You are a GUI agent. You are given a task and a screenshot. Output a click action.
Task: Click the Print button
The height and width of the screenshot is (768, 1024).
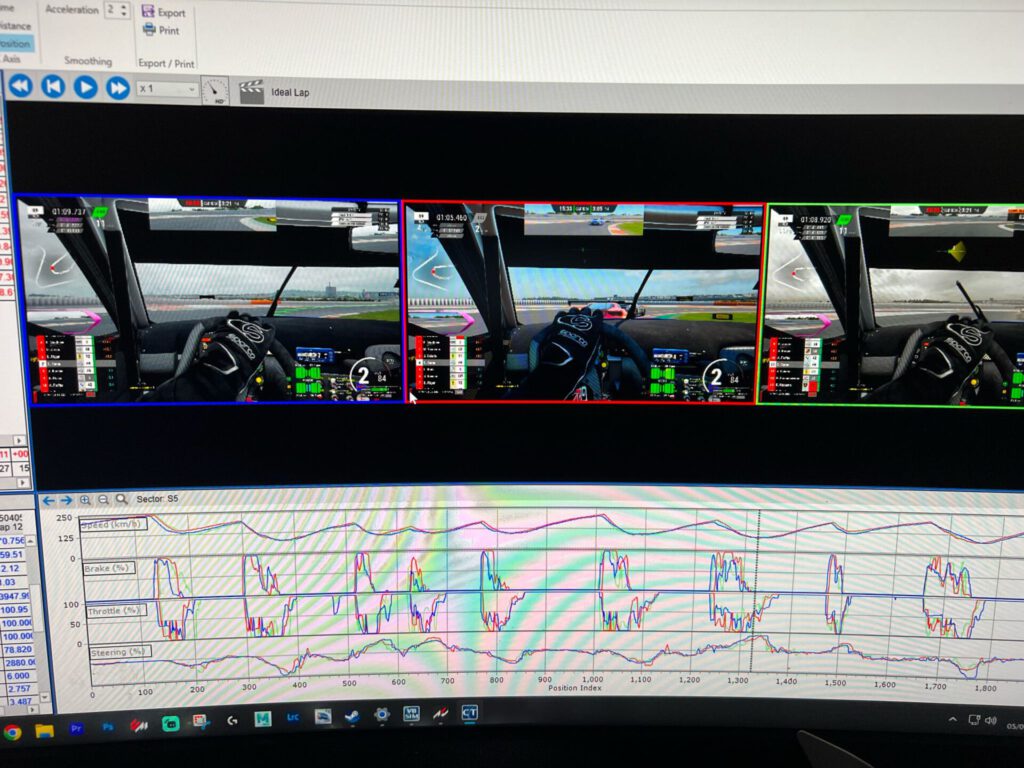(x=162, y=30)
